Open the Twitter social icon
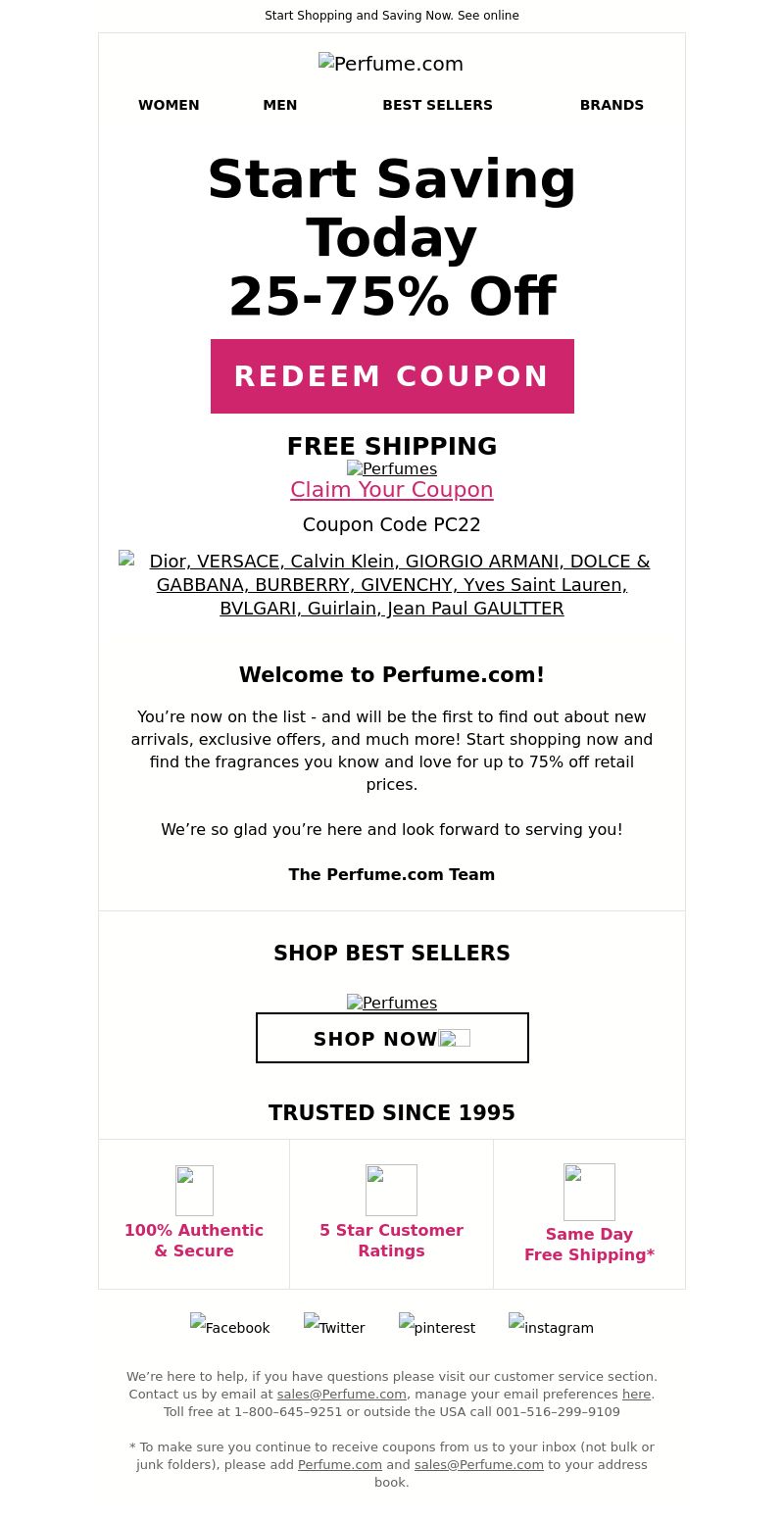The height and width of the screenshot is (1520, 784). pos(334,1326)
